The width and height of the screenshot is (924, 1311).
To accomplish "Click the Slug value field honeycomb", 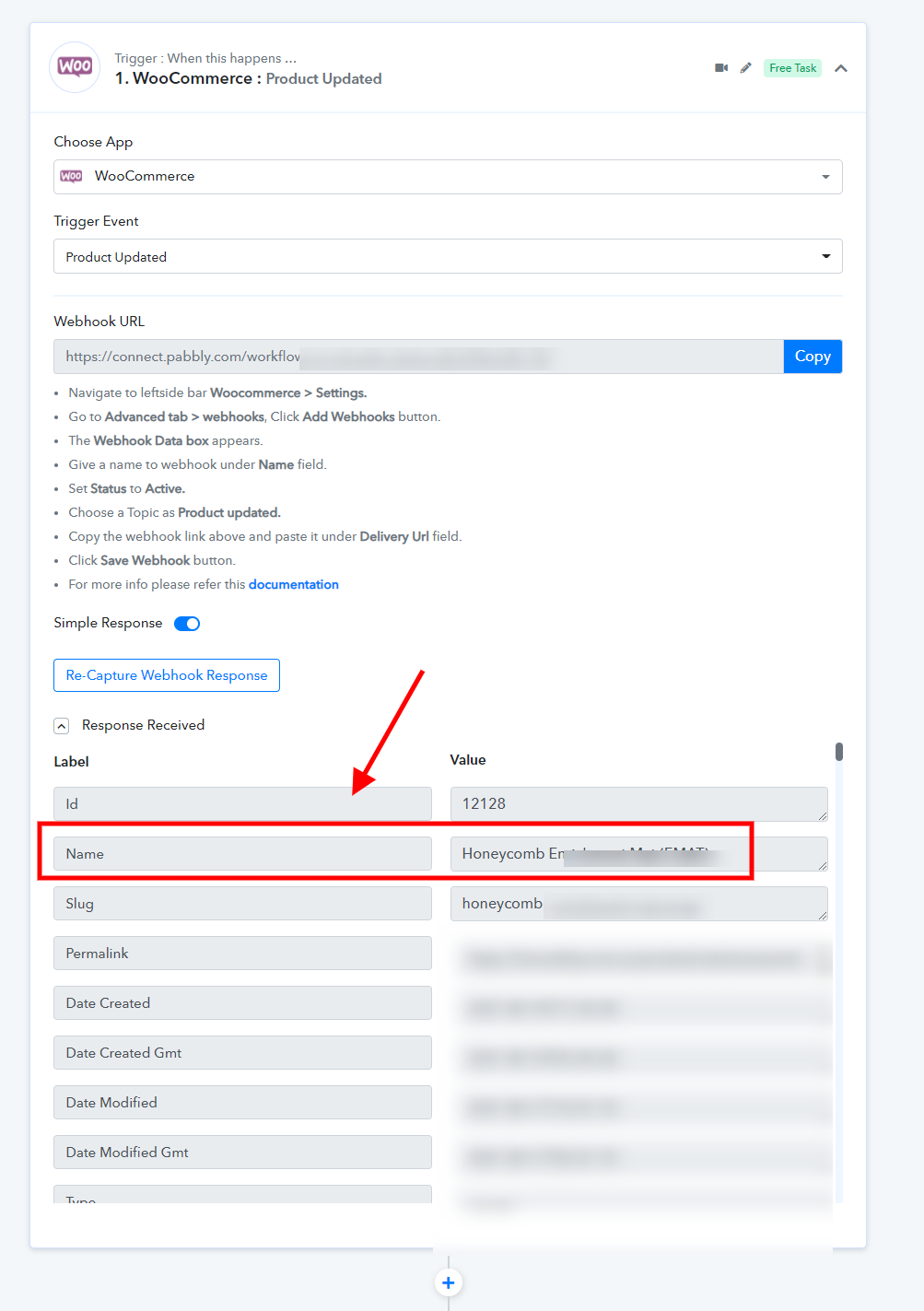I will [639, 904].
